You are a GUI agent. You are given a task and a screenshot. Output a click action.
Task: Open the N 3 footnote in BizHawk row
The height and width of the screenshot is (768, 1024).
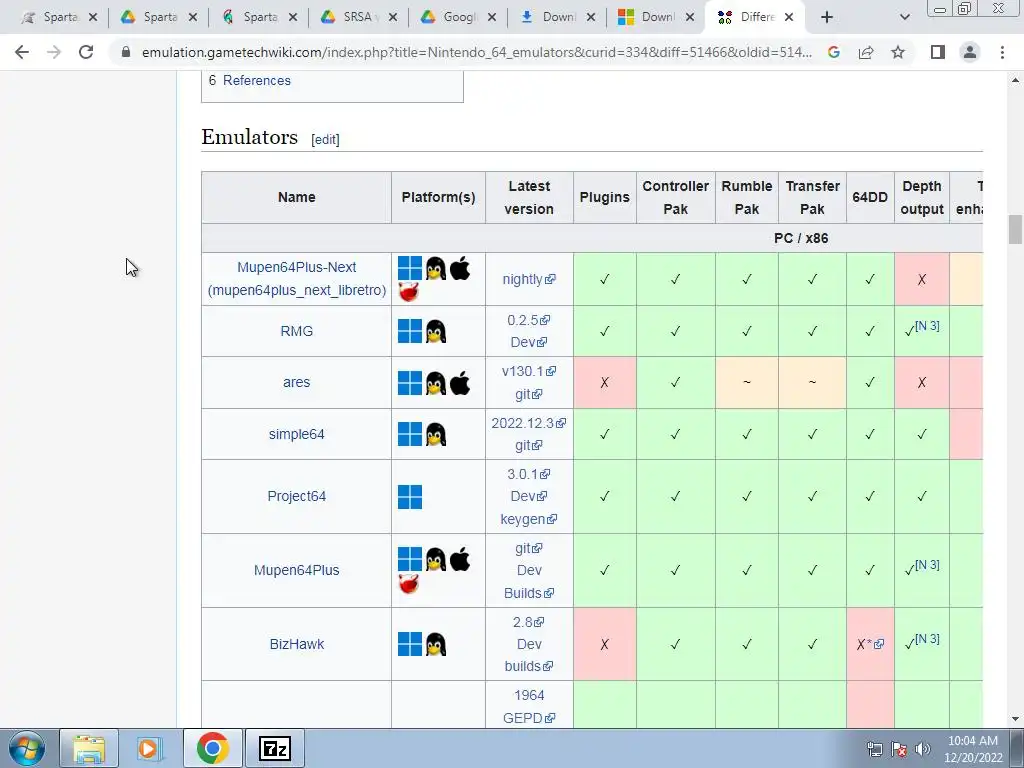927,639
